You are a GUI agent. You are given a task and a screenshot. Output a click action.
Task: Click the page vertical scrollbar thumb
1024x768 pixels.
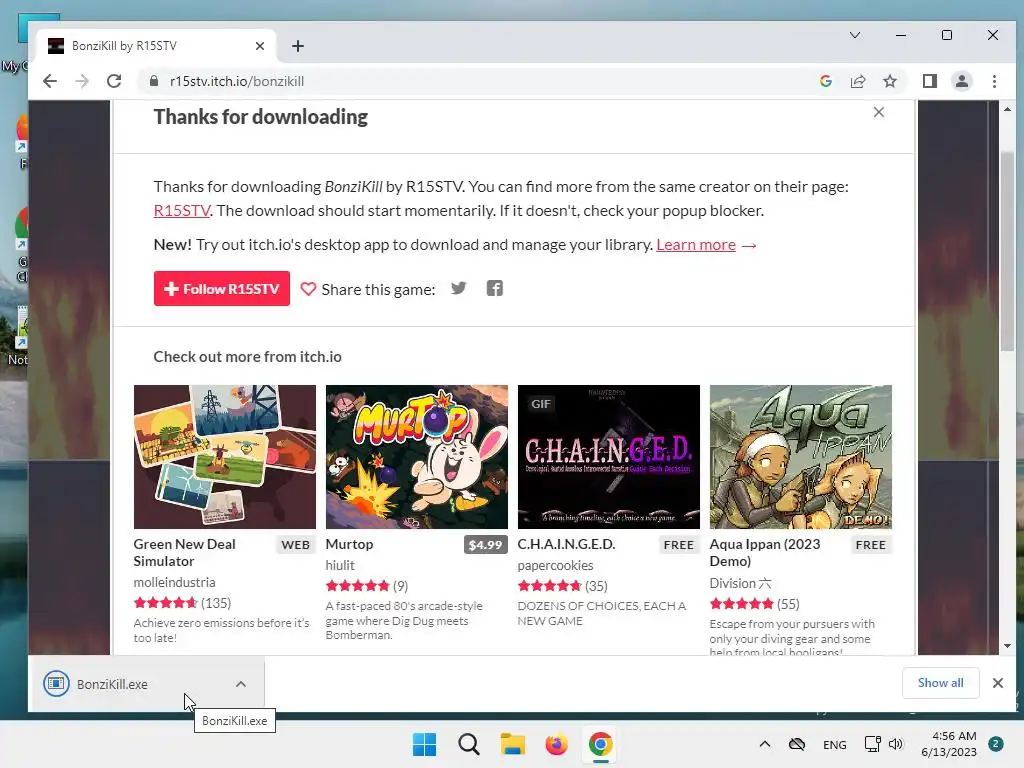pyautogui.click(x=1007, y=251)
